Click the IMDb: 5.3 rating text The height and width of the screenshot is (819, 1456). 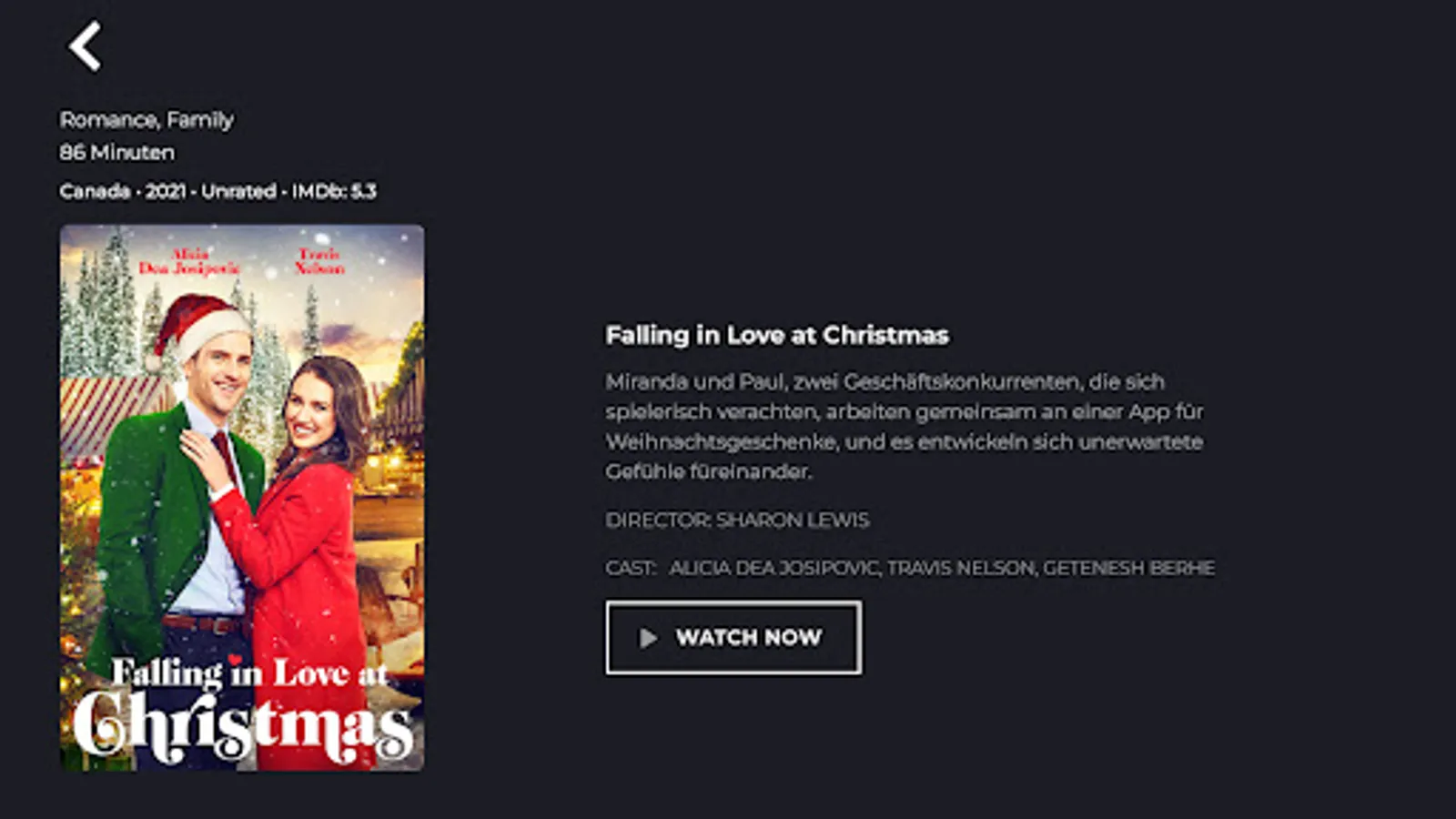click(334, 191)
